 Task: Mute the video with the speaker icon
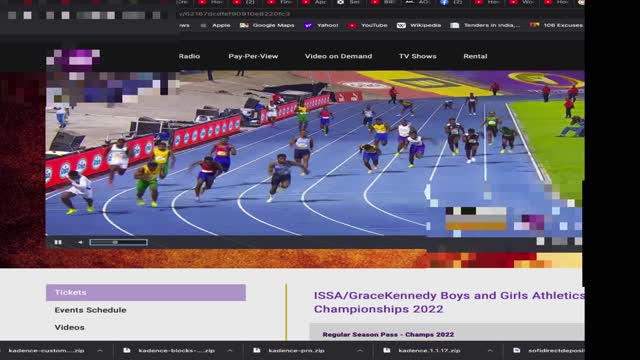click(80, 242)
